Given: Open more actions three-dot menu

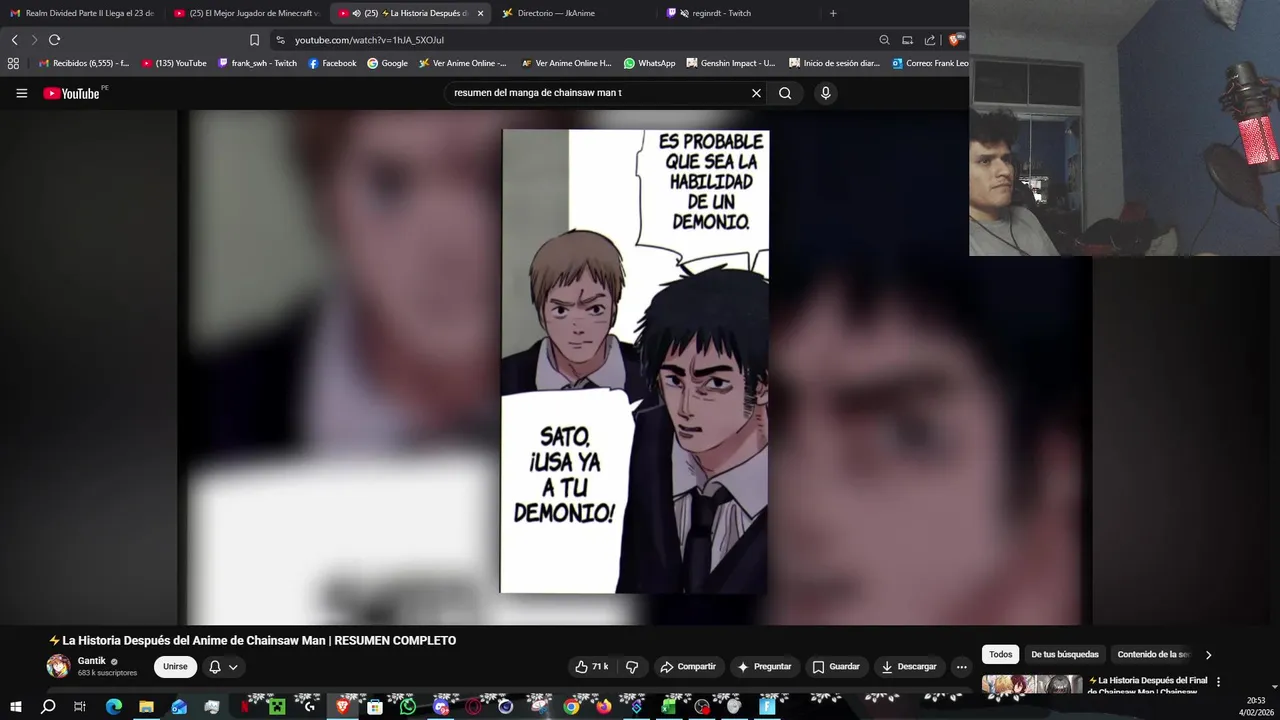Looking at the screenshot, I should 961,667.
